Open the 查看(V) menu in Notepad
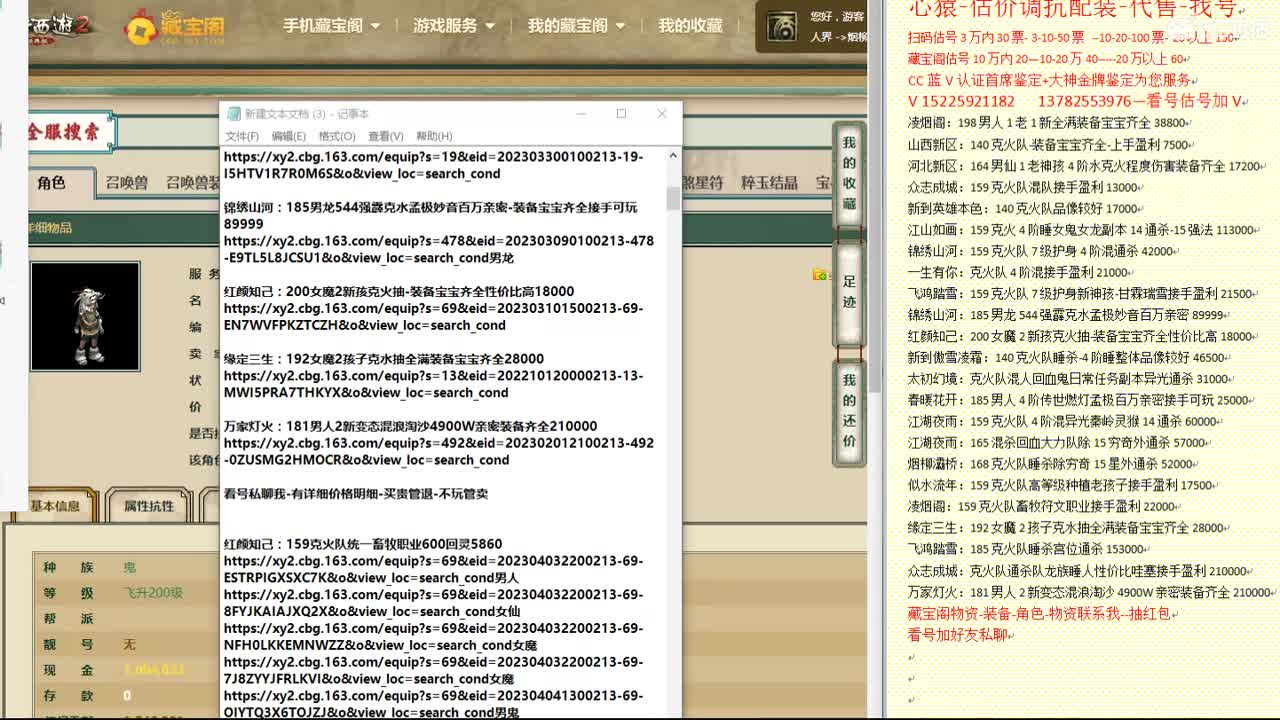 click(385, 136)
